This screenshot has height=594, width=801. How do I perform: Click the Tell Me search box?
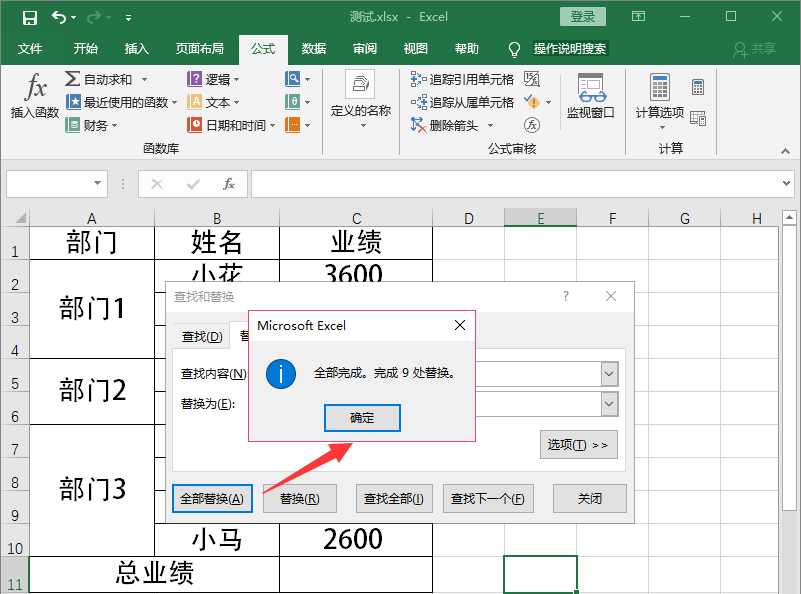click(x=570, y=49)
